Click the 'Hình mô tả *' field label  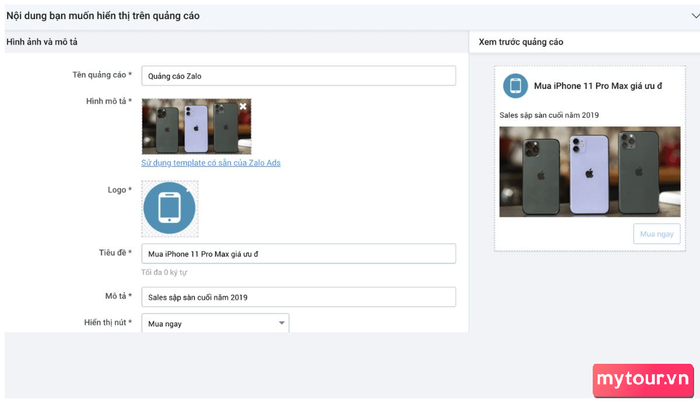(109, 101)
